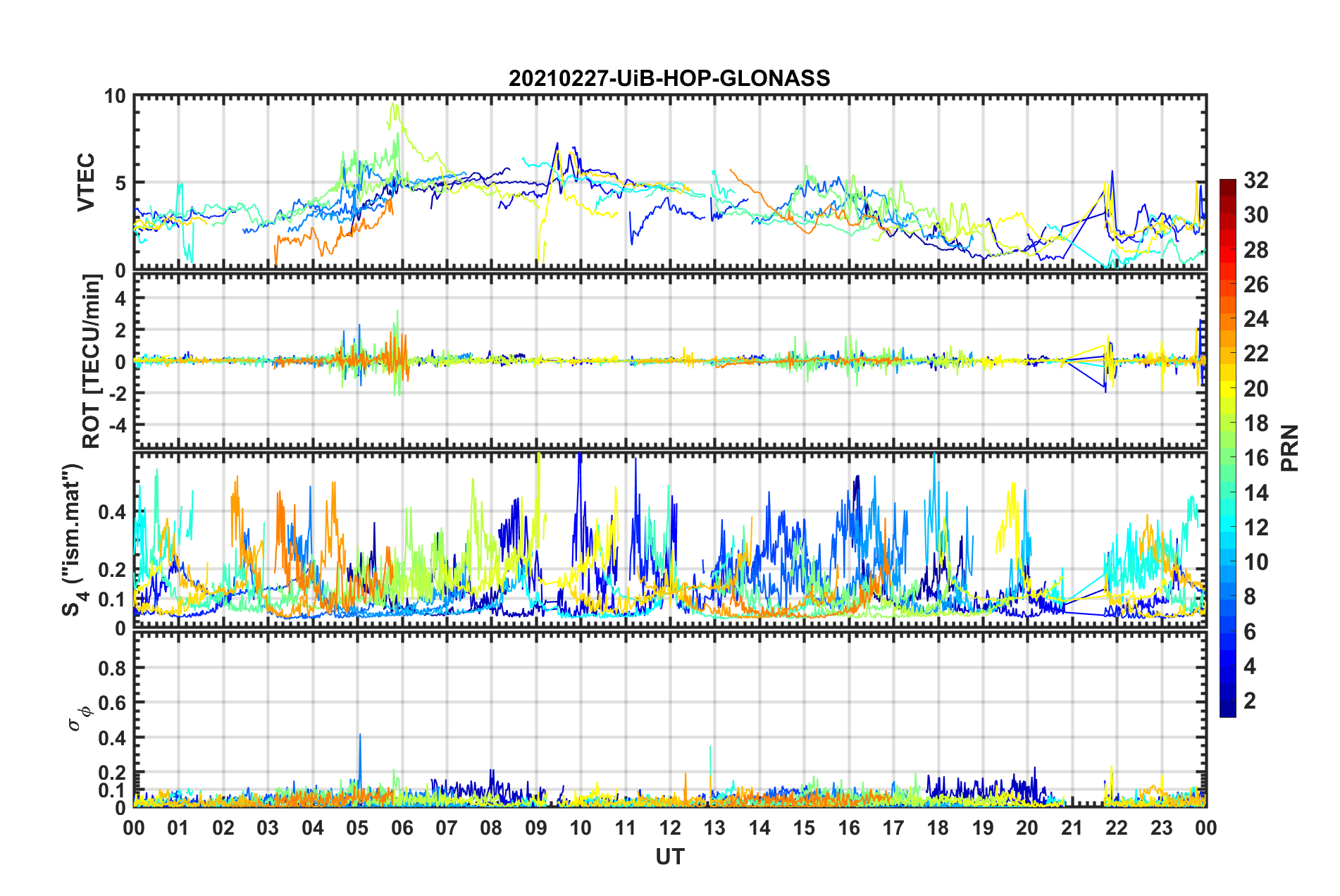Click the yellow colorbar segment at PRN 20
Viewport: 1340px width, 896px height.
coord(1227,389)
